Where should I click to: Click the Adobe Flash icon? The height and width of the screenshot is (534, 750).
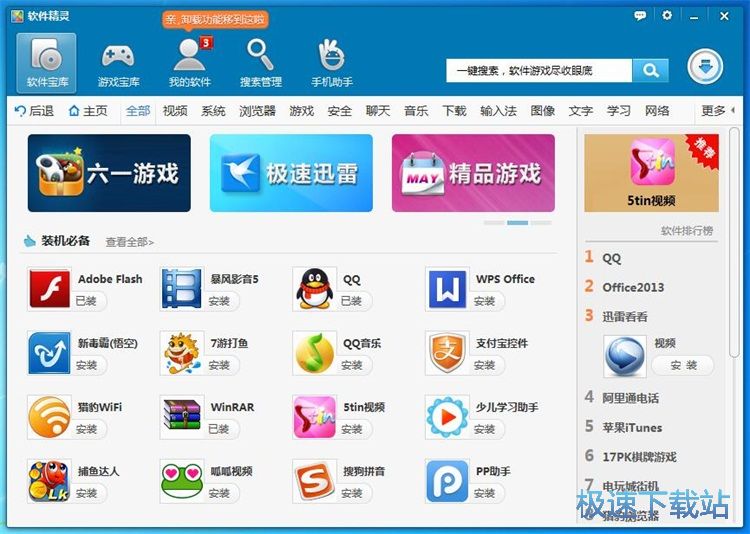click(x=50, y=289)
